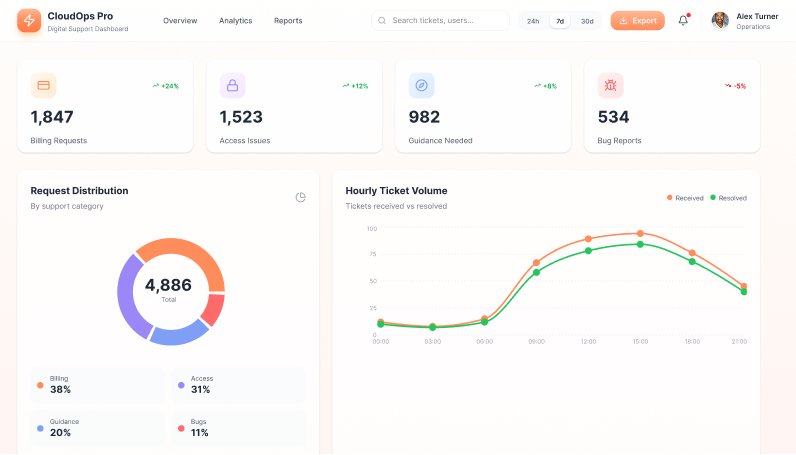The width and height of the screenshot is (796, 455).
Task: Open the notifications bell
Action: [683, 20]
